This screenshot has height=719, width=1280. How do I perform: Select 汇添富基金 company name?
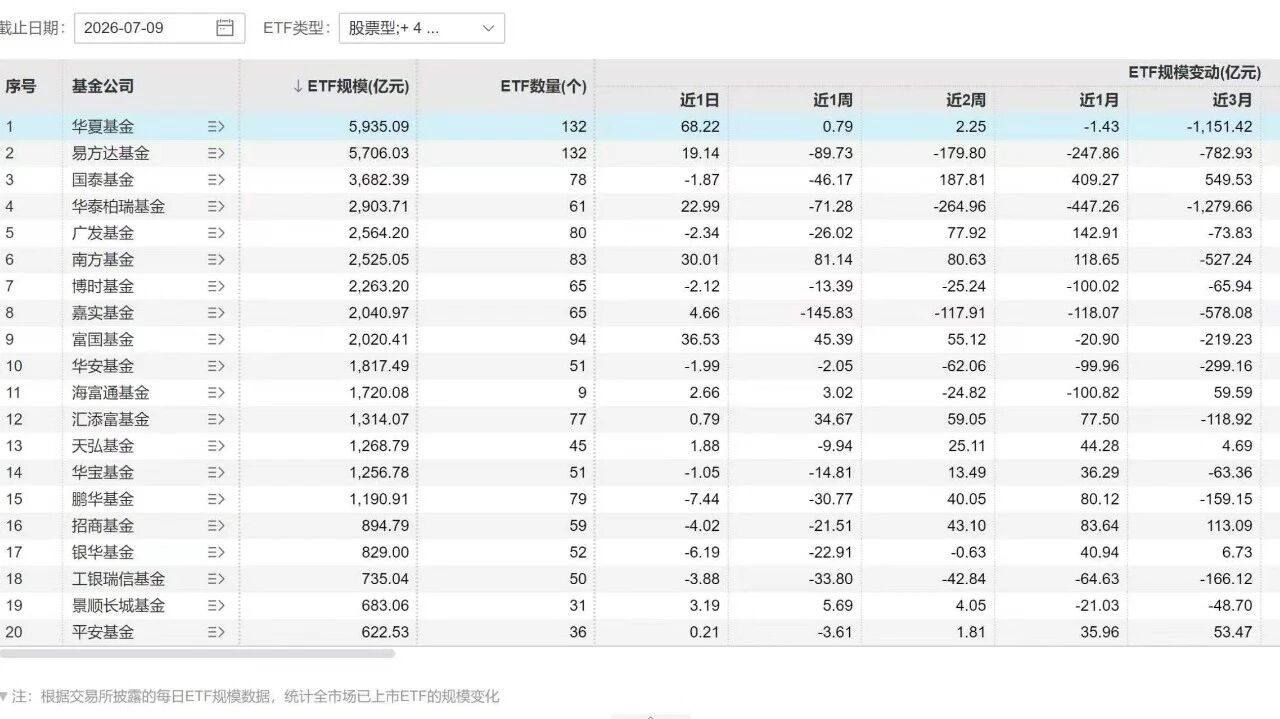(x=110, y=419)
